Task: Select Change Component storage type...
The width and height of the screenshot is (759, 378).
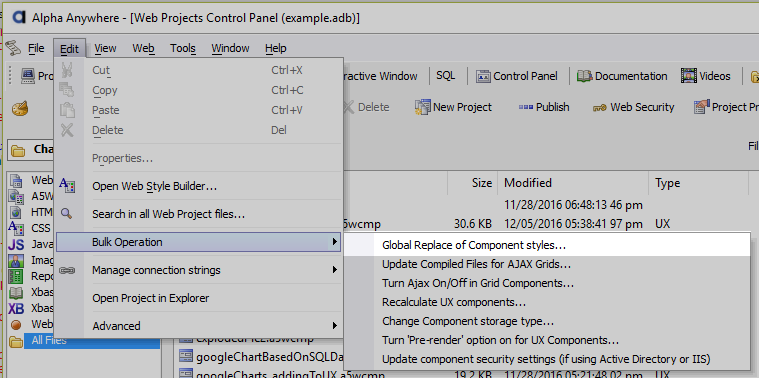Action: (x=468, y=321)
